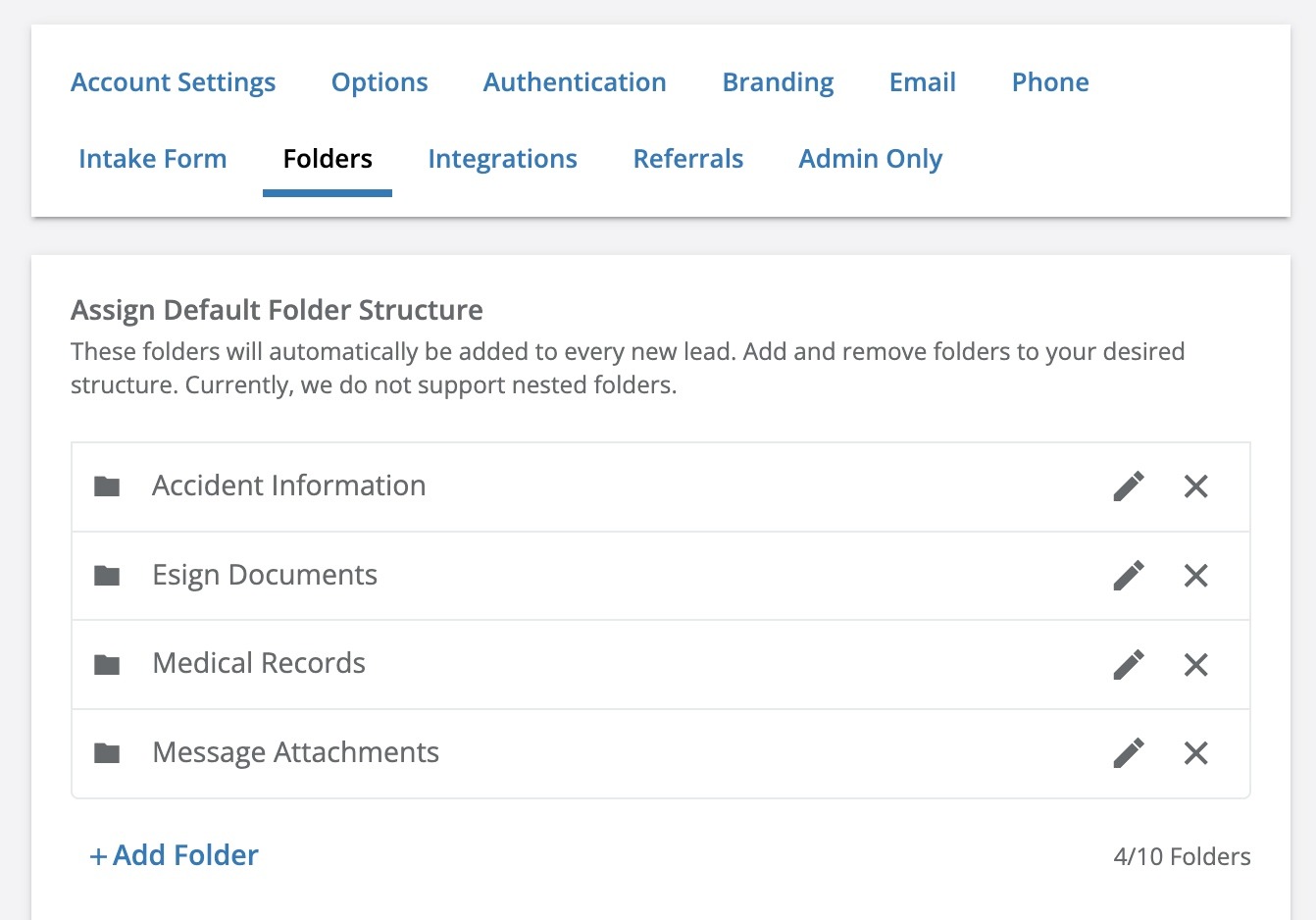Rename the Medical Records folder via pencil
Screen dimensions: 1316x920
click(x=1129, y=664)
